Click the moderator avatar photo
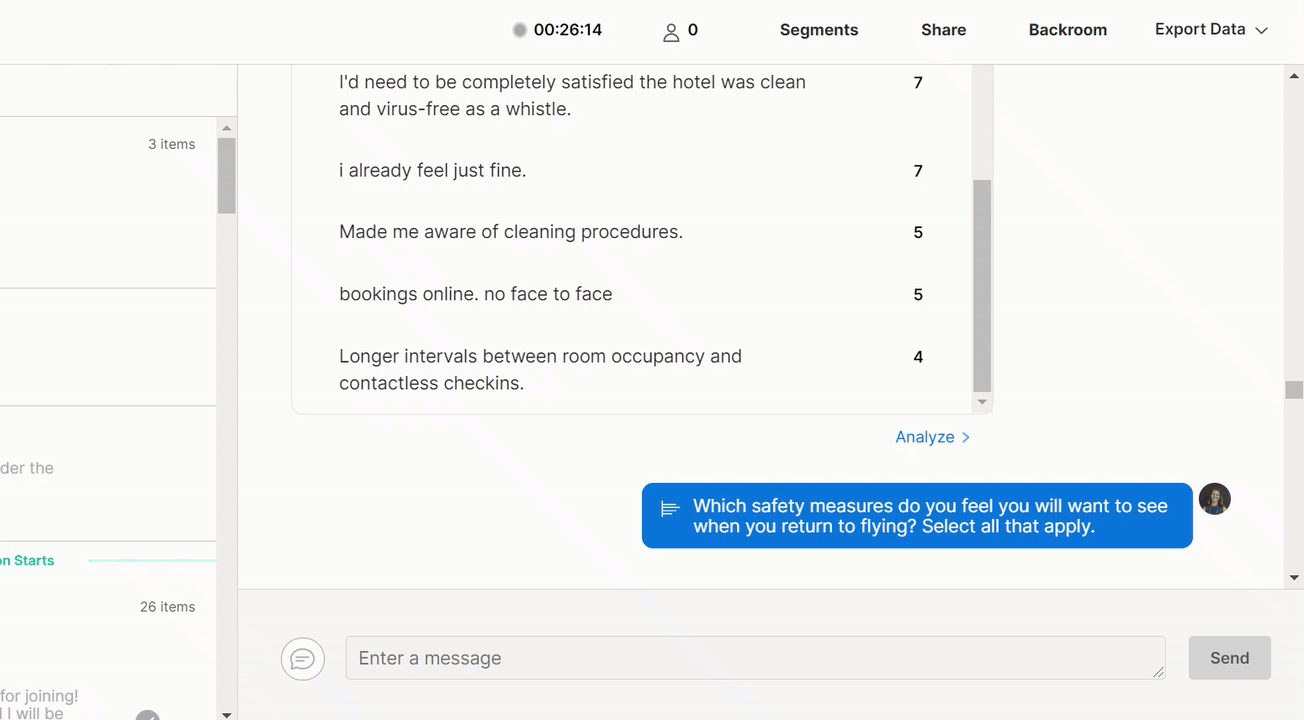 point(1214,499)
